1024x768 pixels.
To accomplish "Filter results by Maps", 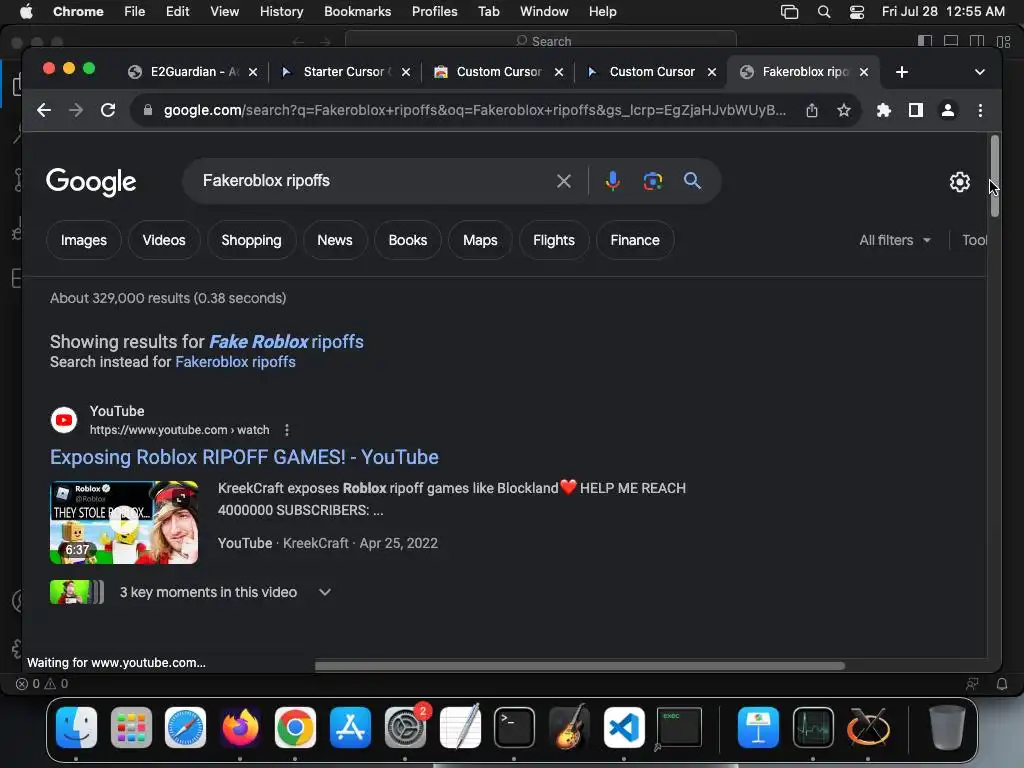I will 480,240.
